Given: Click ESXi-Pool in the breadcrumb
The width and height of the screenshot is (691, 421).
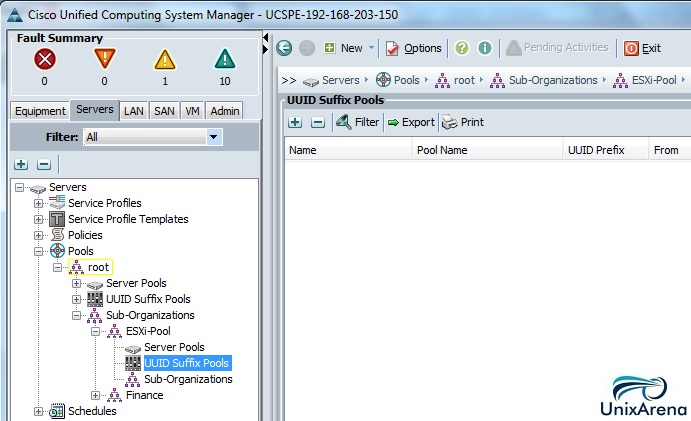Looking at the screenshot, I should (654, 80).
